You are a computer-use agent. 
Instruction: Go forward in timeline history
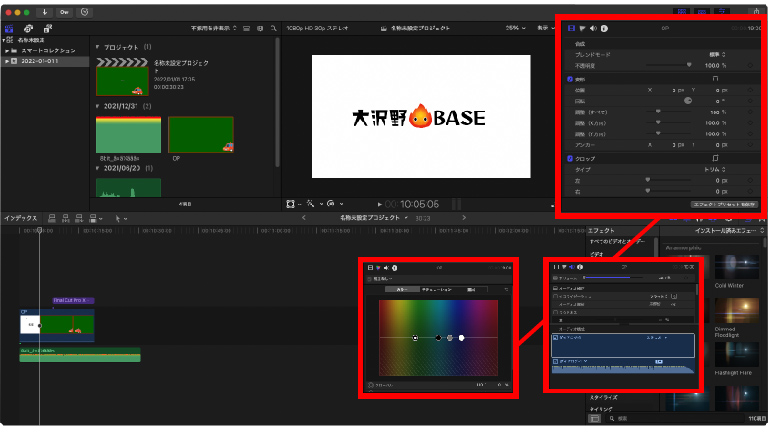(x=464, y=217)
